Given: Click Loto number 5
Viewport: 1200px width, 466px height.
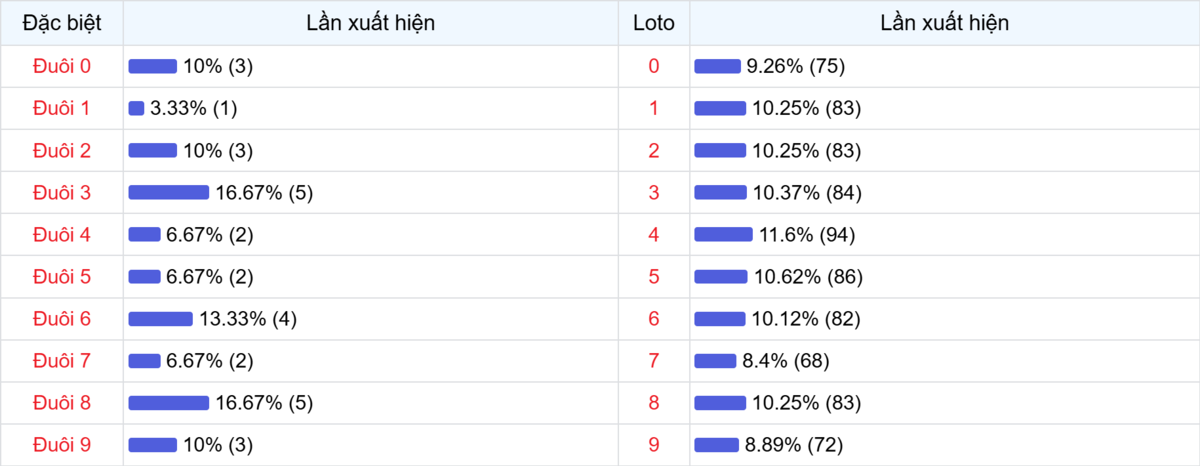Looking at the screenshot, I should 654,277.
